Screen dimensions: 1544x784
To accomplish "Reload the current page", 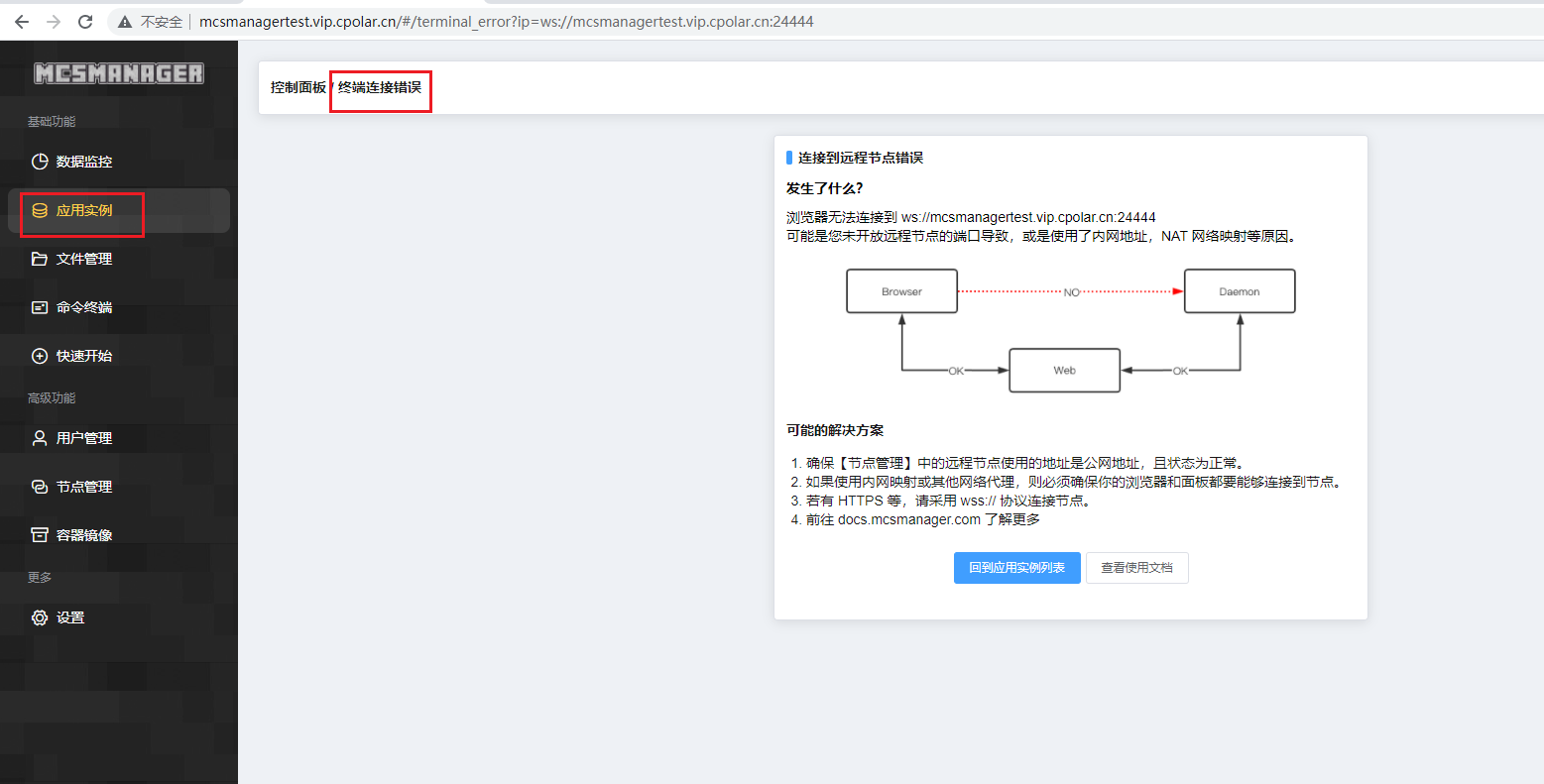I will [85, 21].
